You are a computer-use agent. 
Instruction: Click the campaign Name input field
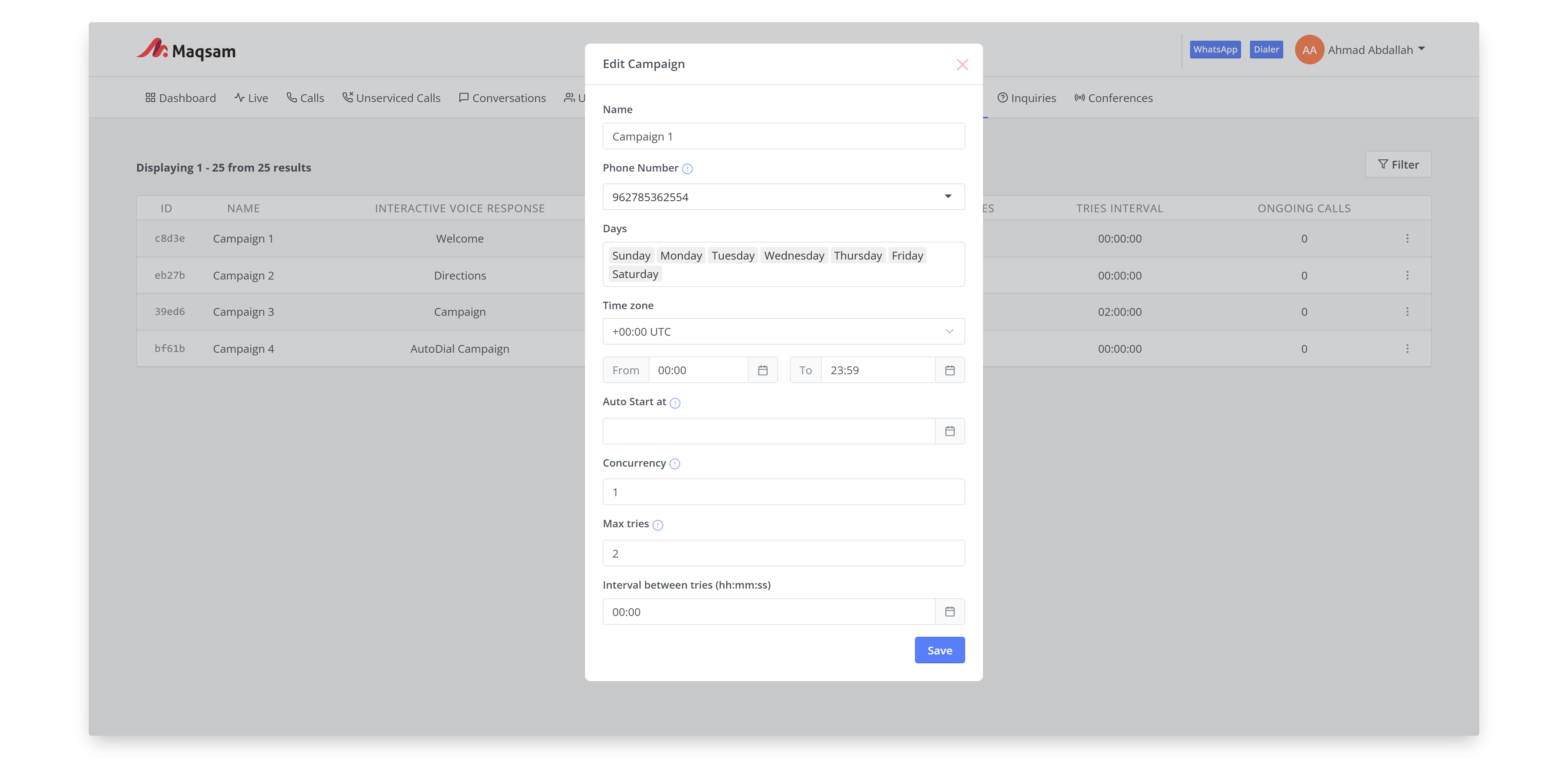783,136
